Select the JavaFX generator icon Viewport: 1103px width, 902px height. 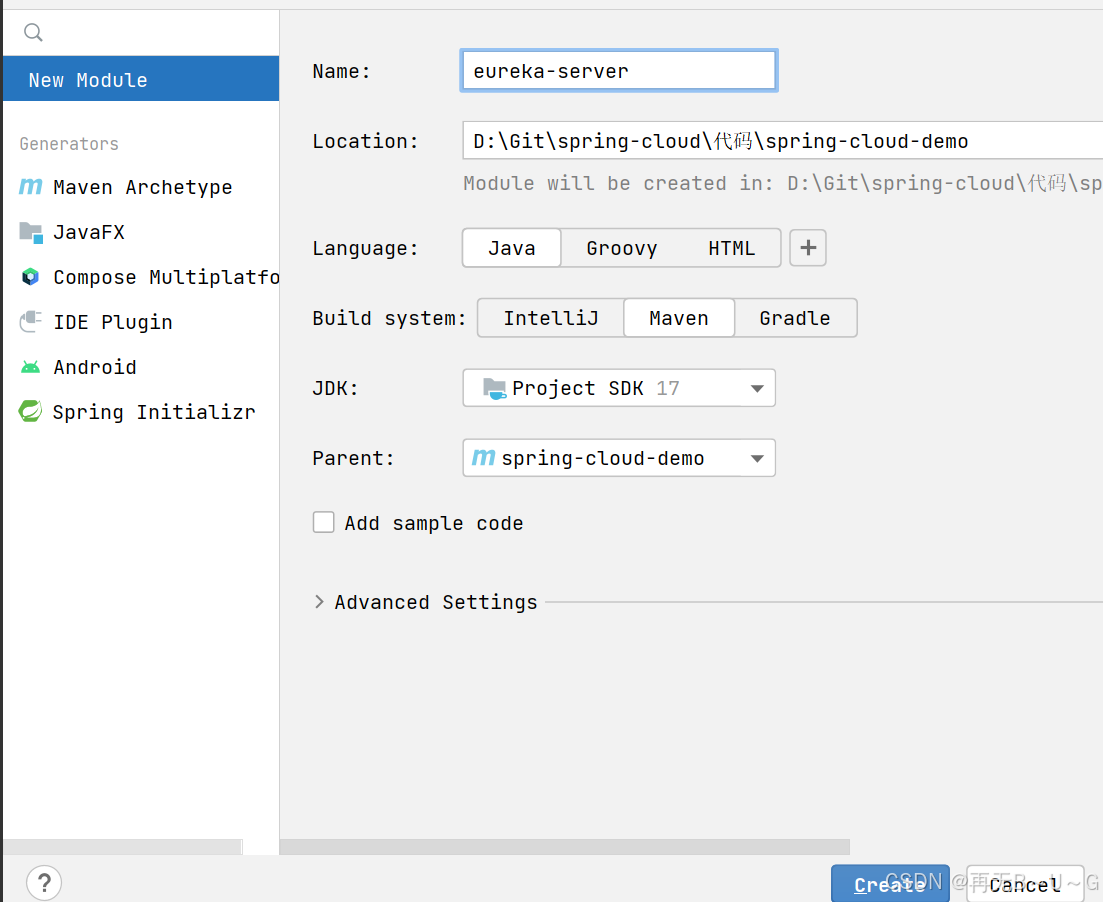pyautogui.click(x=30, y=232)
